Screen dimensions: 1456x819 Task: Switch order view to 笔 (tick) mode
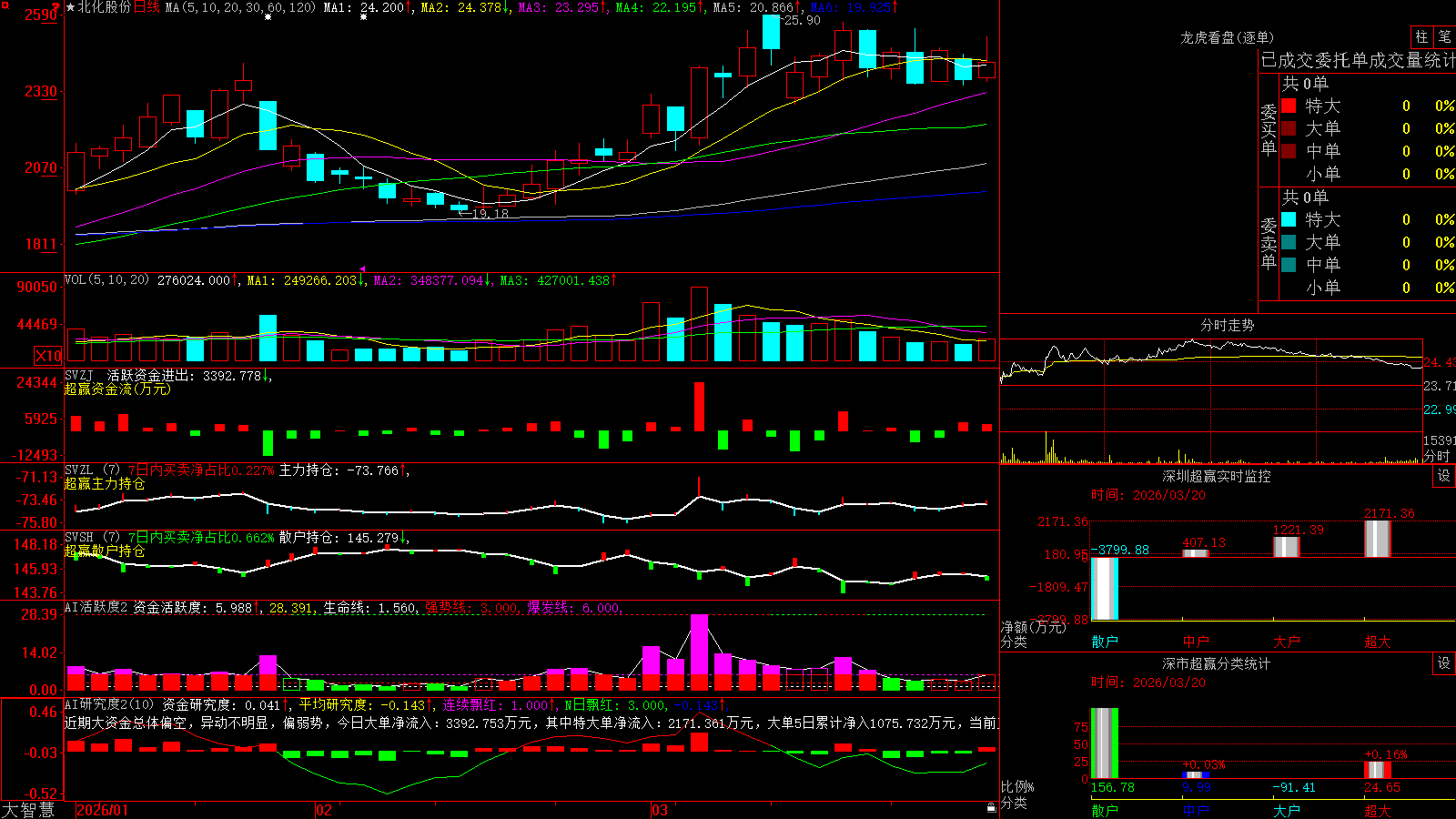(x=1444, y=36)
